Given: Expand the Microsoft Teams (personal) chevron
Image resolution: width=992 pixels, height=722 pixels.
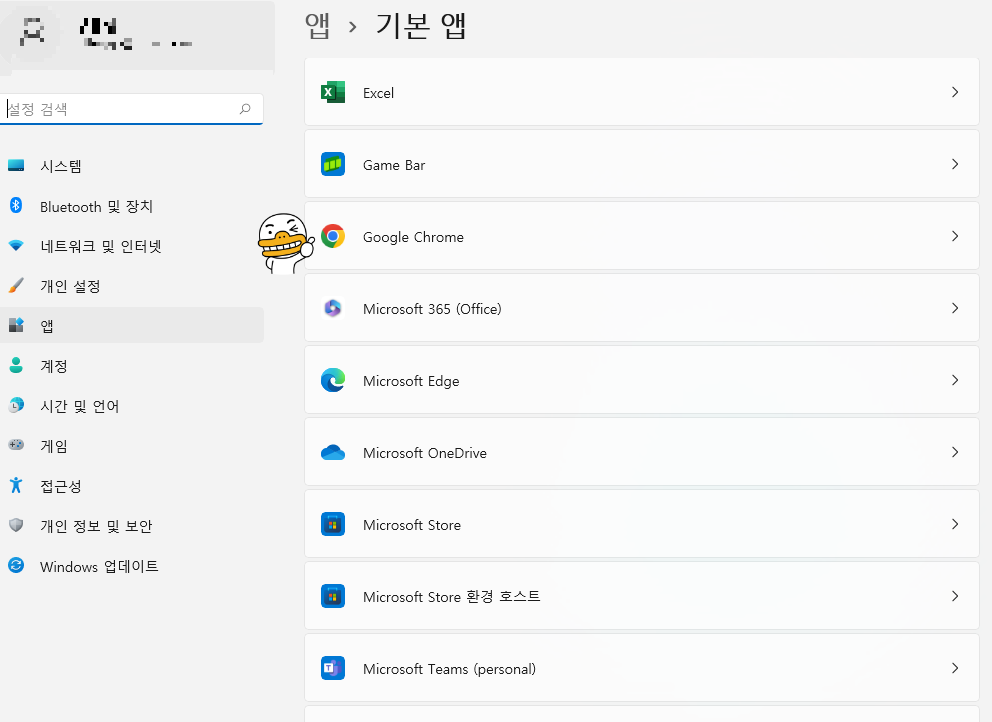Looking at the screenshot, I should pyautogui.click(x=955, y=668).
